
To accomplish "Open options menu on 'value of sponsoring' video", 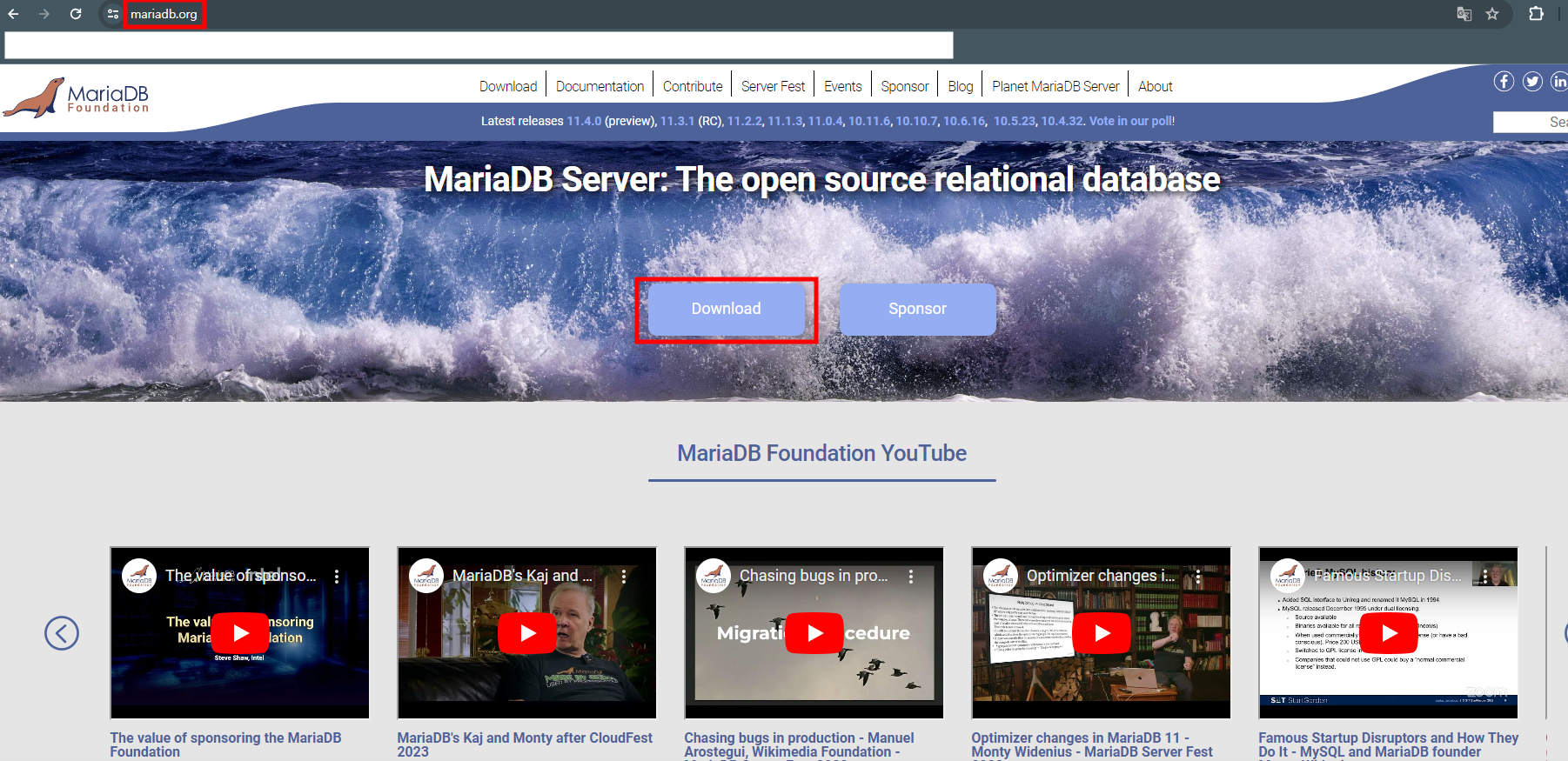I will [337, 576].
